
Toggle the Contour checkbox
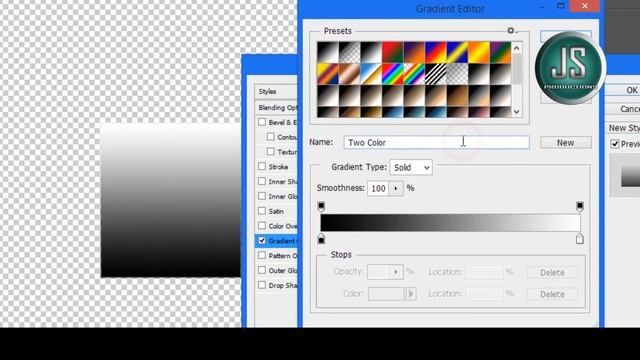[271, 137]
